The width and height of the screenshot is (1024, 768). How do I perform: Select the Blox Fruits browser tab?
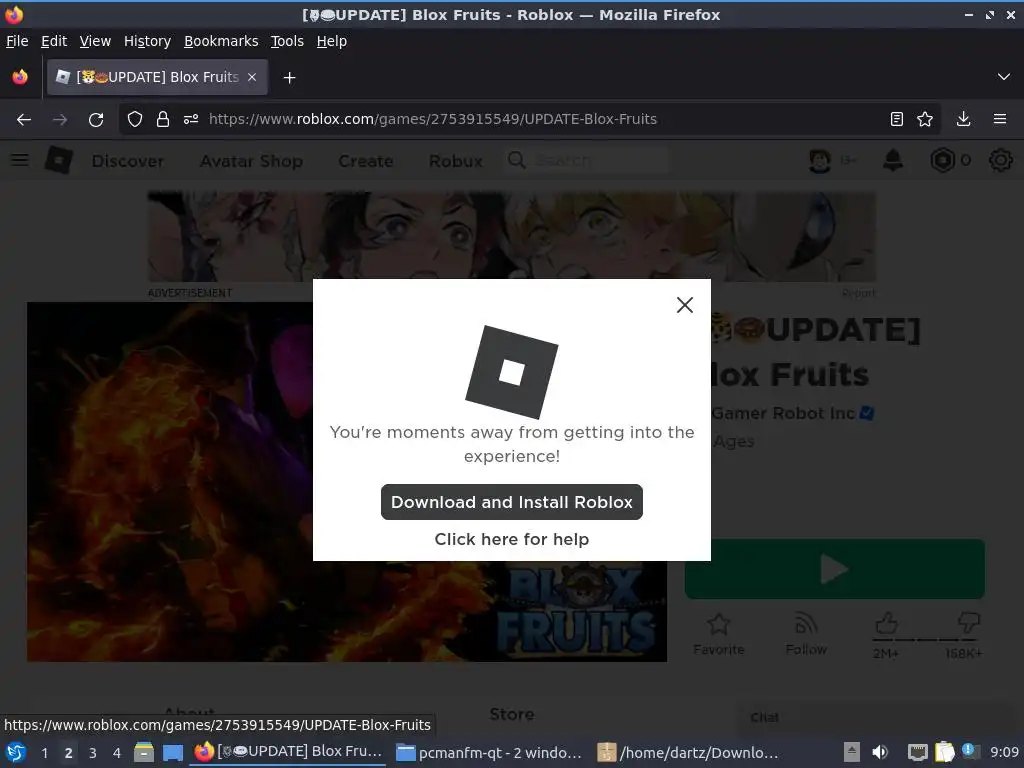click(157, 77)
